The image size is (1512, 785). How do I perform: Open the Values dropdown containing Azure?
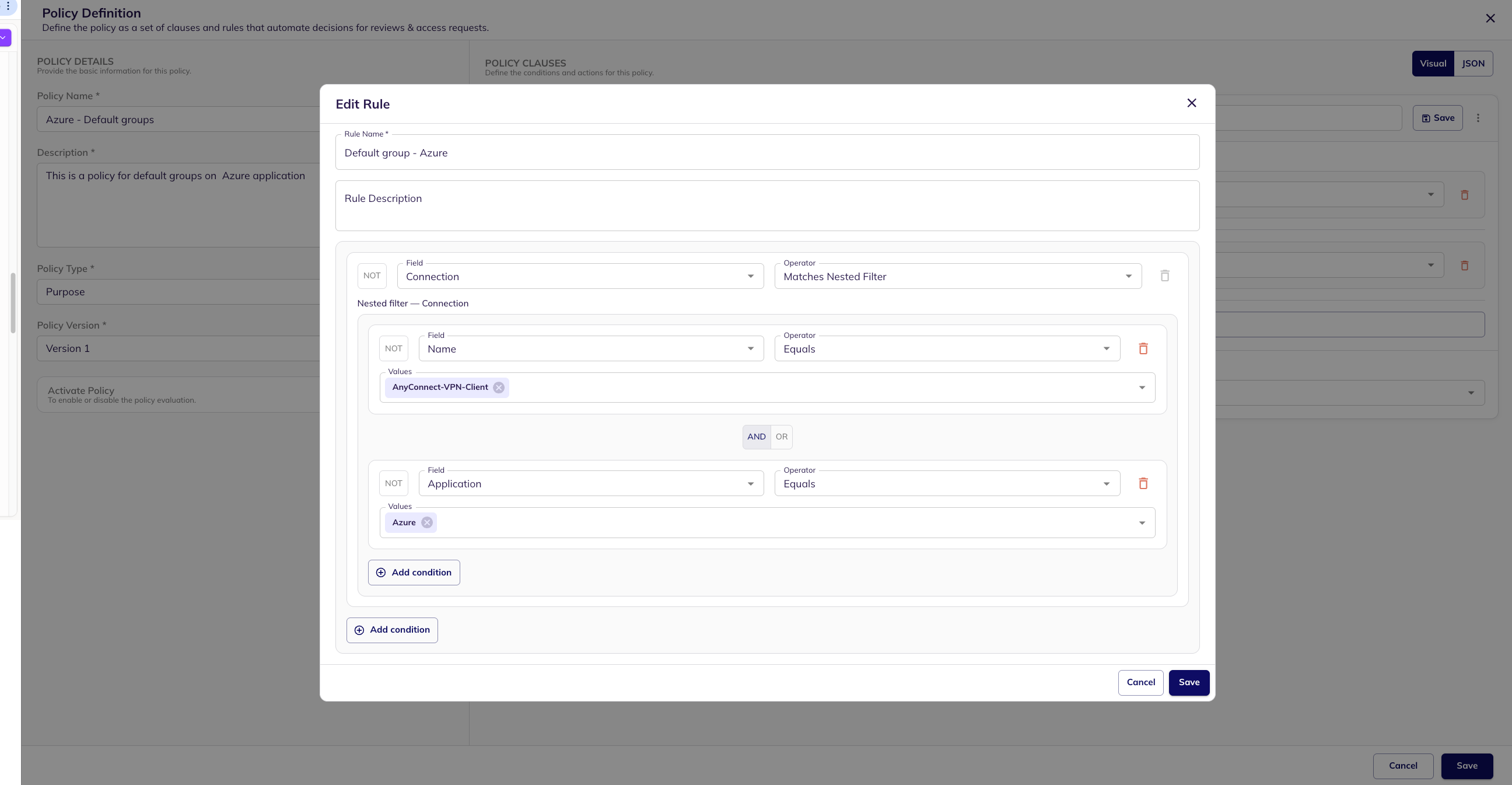[x=1142, y=522]
